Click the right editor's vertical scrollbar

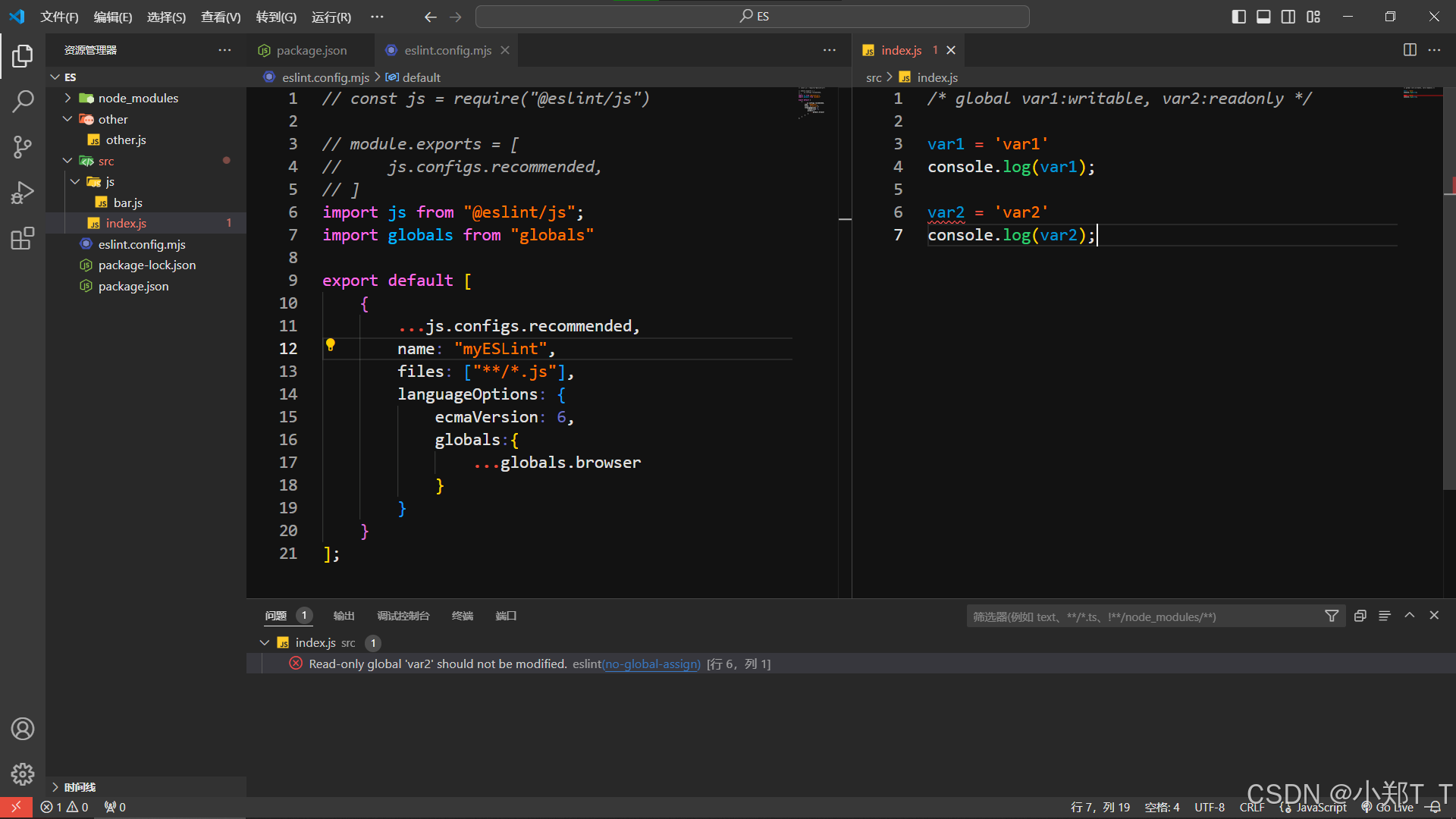[x=1448, y=303]
